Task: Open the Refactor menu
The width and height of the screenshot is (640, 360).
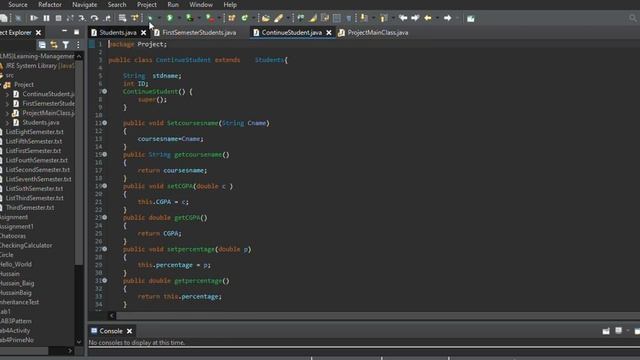Action: 50,5
